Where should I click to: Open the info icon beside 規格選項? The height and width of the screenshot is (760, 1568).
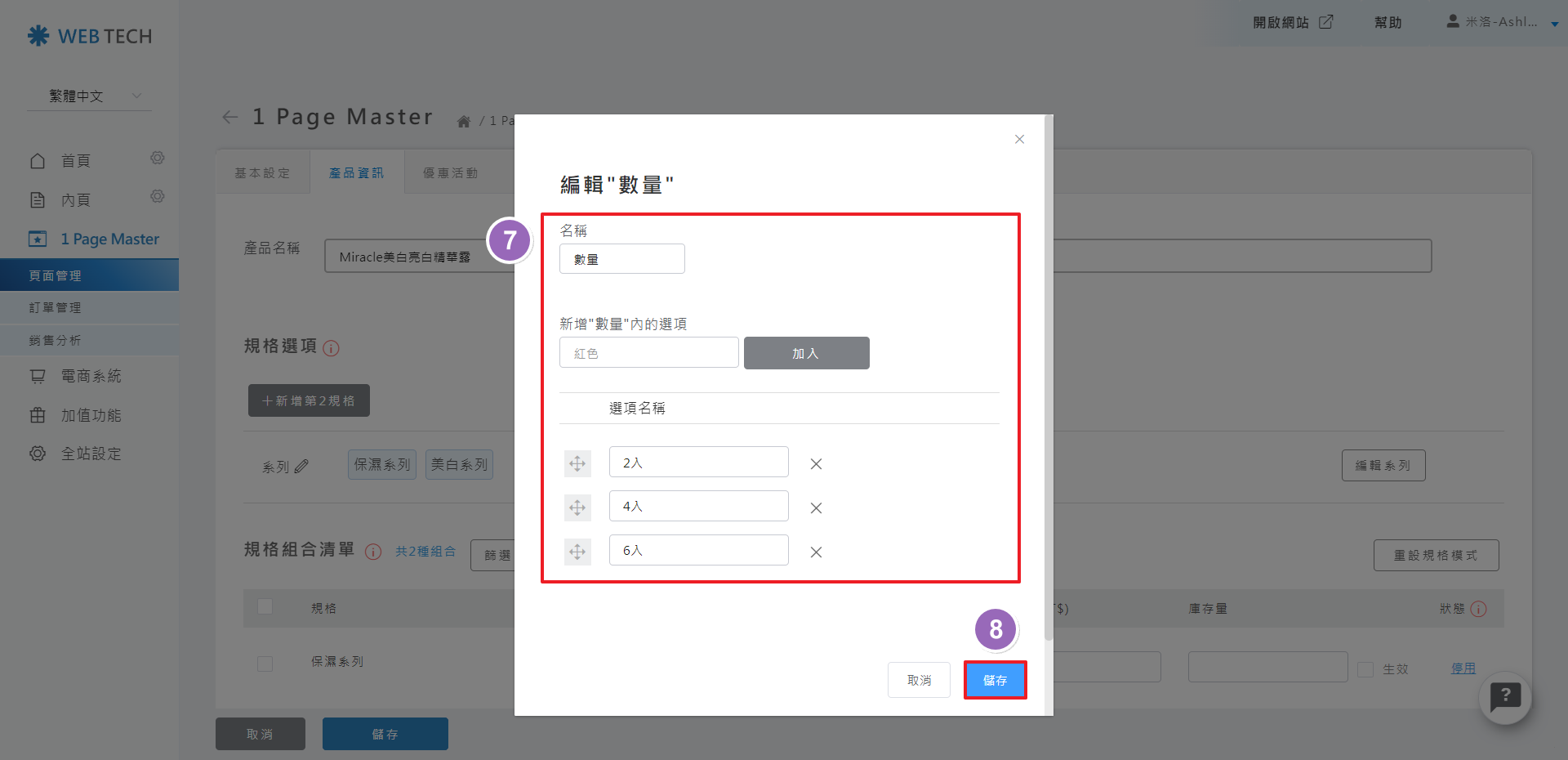click(331, 348)
